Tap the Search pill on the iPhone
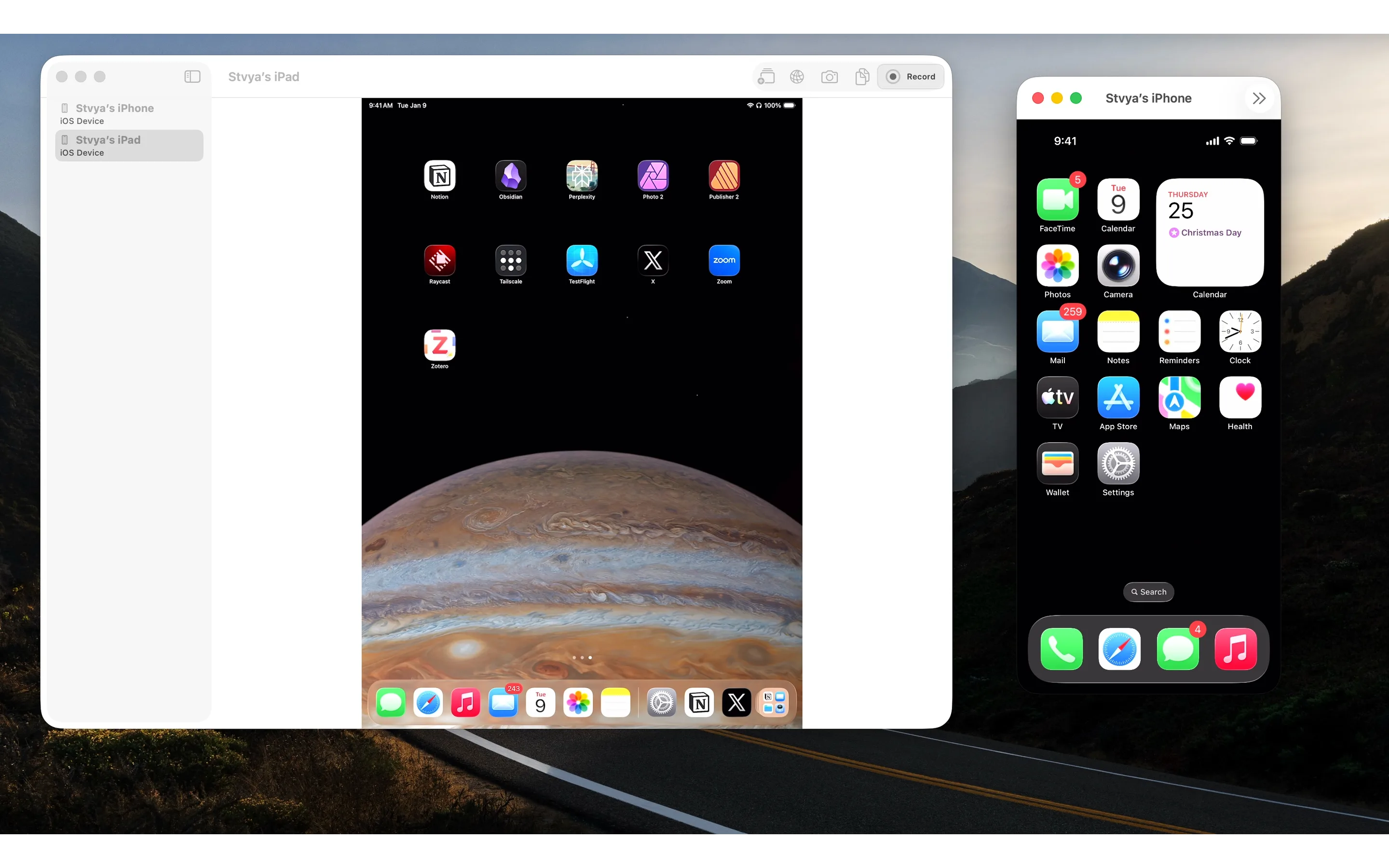 tap(1148, 592)
